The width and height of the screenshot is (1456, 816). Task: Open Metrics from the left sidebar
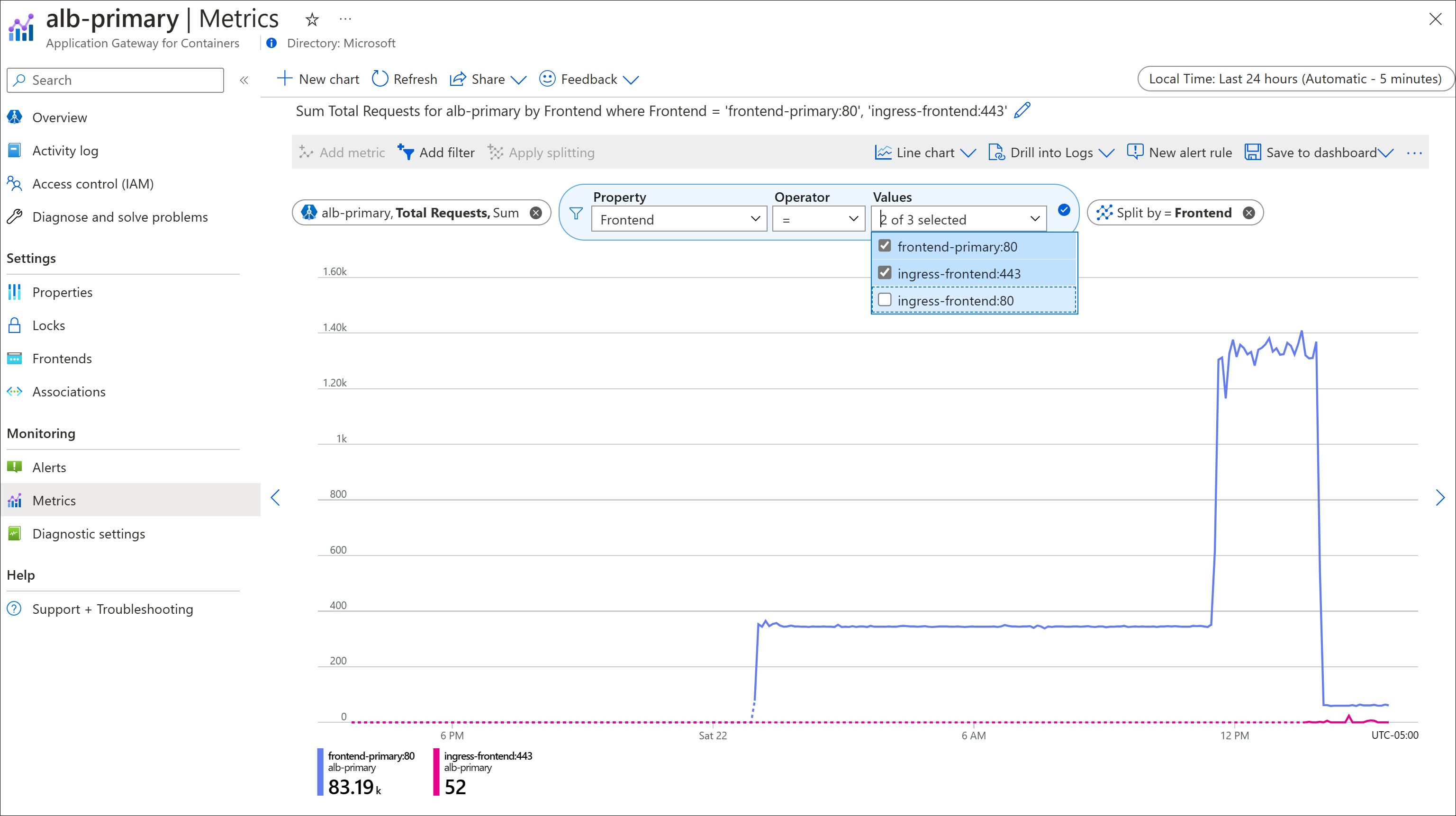[54, 500]
